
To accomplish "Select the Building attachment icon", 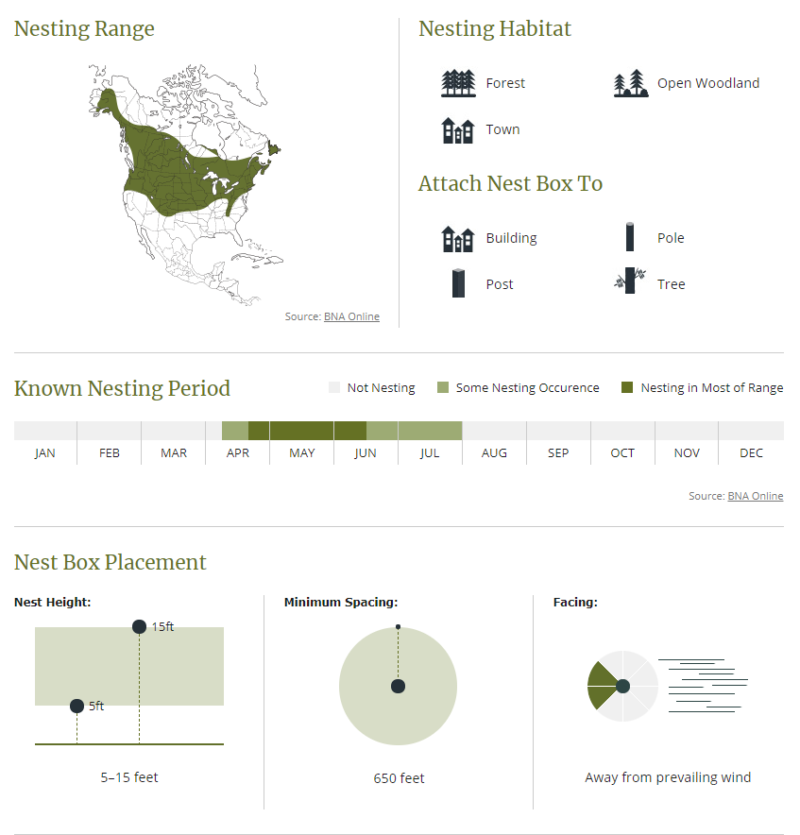I will coord(458,239).
